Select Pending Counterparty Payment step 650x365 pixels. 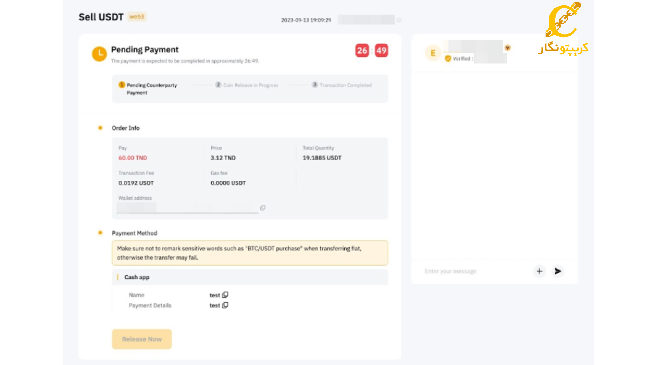point(148,89)
